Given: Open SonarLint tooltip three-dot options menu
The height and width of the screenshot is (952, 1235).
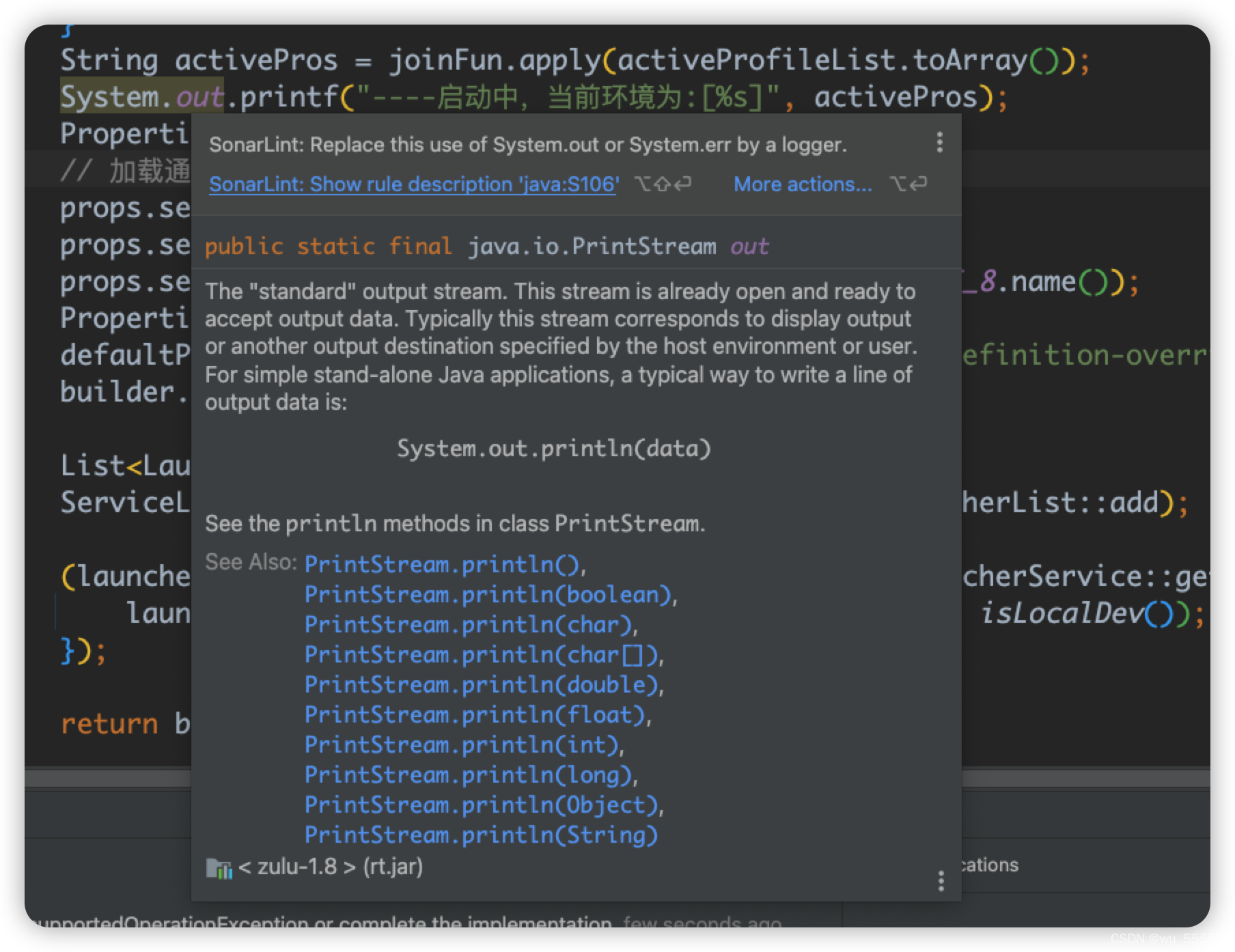Looking at the screenshot, I should [940, 143].
